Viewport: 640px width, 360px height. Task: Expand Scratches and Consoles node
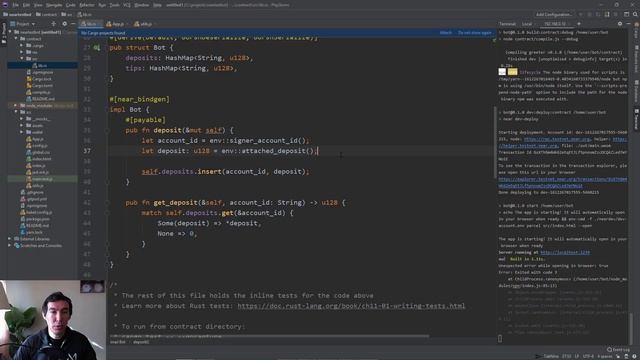10,245
